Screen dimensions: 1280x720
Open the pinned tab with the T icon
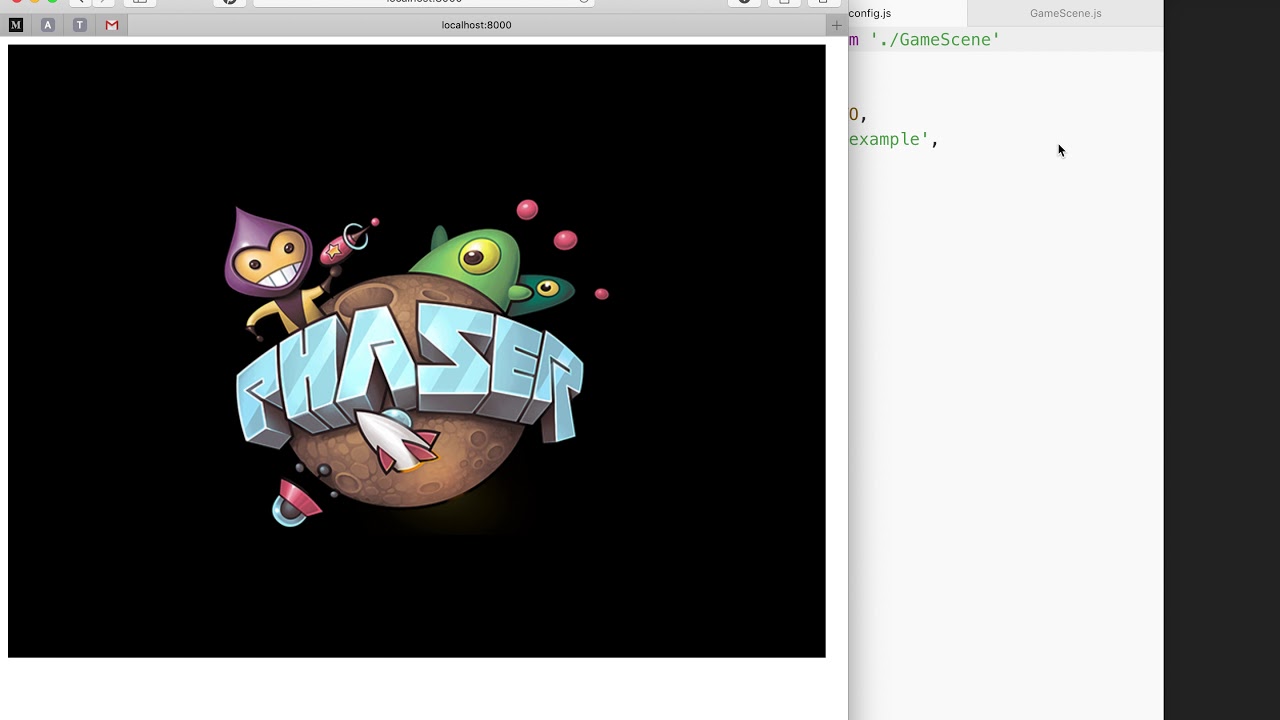[80, 25]
